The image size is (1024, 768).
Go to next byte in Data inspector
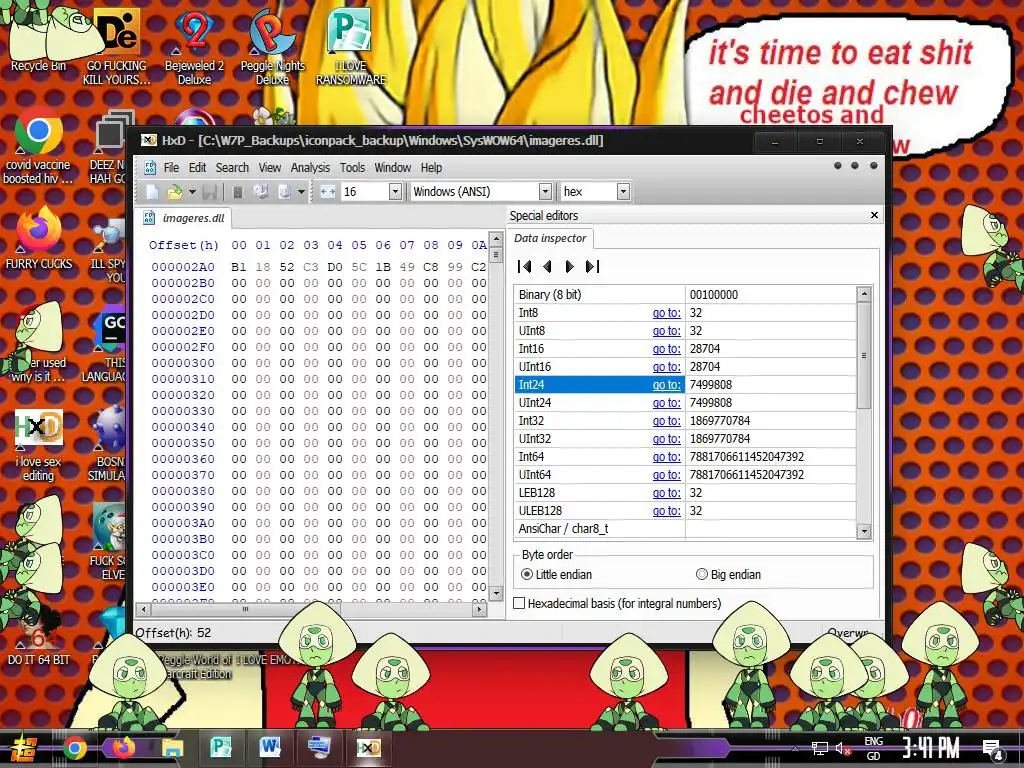(x=569, y=266)
